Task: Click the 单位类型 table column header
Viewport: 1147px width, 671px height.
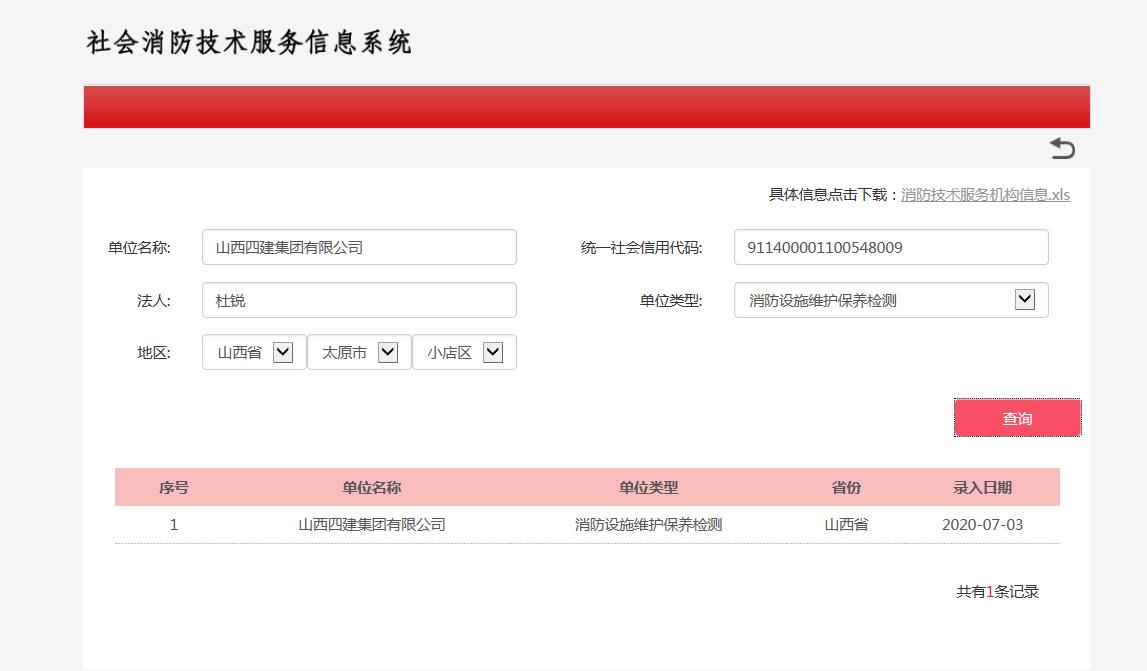Action: click(x=648, y=487)
